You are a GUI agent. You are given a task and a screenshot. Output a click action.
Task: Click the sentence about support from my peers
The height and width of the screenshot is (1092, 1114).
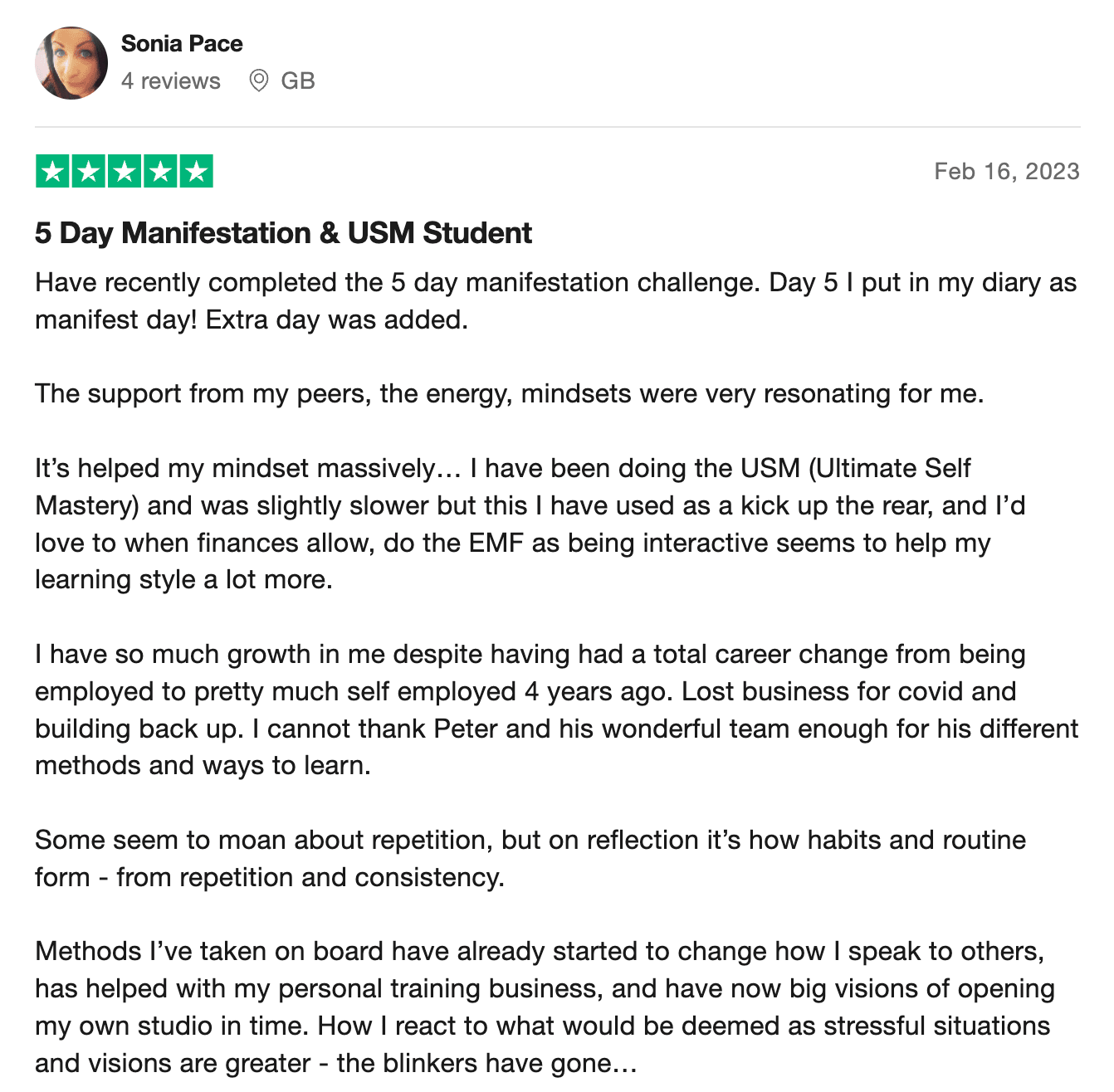coord(510,394)
